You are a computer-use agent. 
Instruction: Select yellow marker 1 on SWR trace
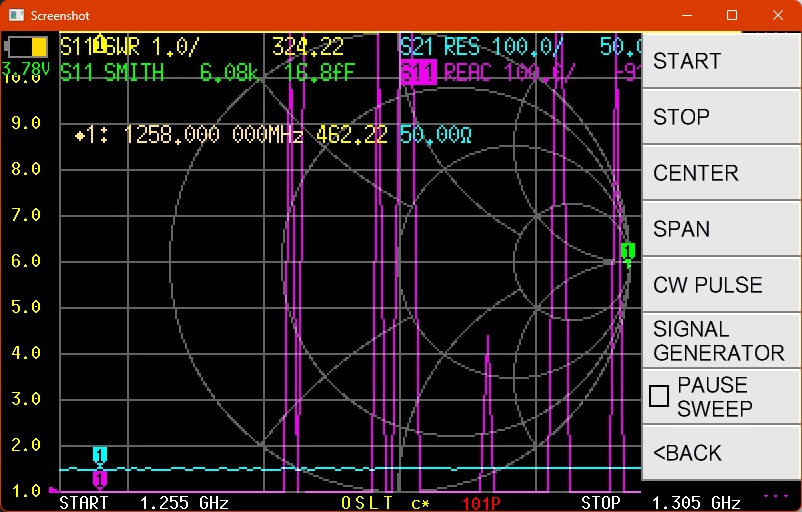click(100, 42)
